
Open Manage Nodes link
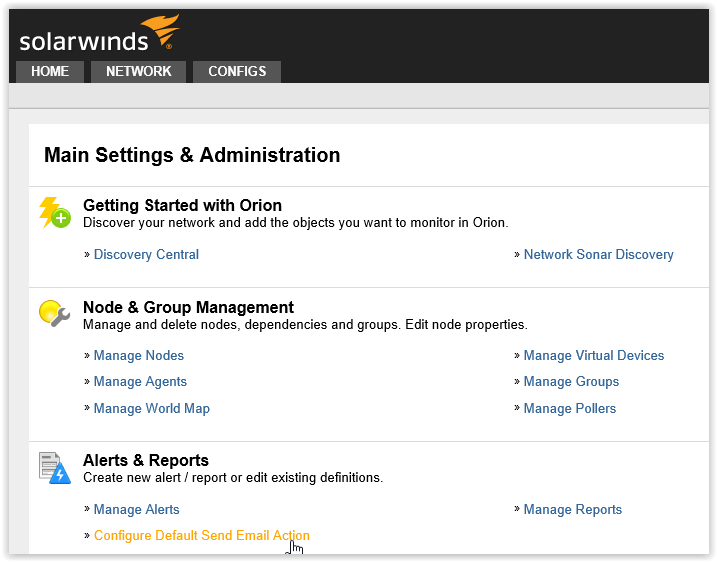click(139, 355)
